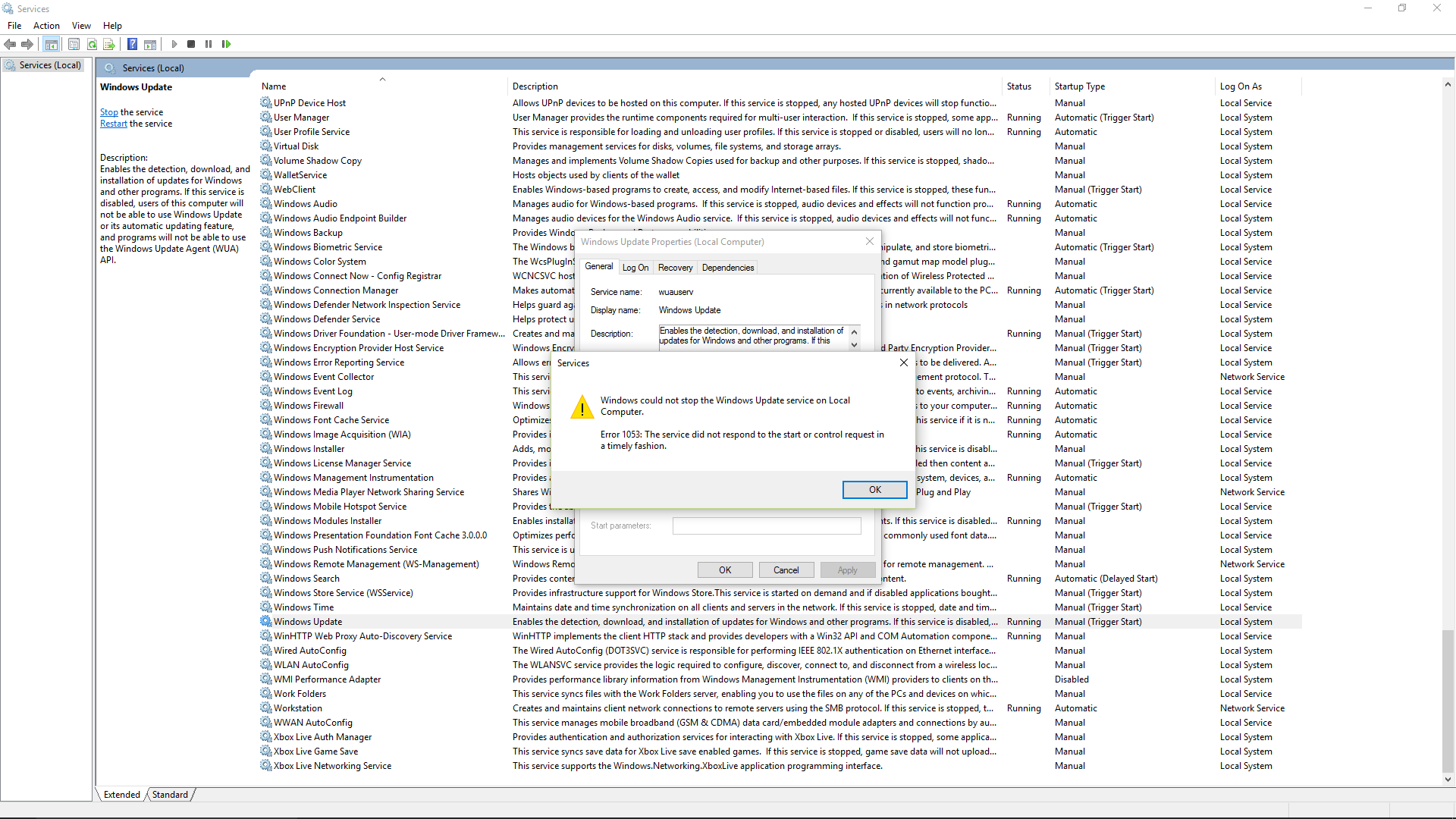
Task: Select the General tab in Properties dialog
Action: pos(598,266)
